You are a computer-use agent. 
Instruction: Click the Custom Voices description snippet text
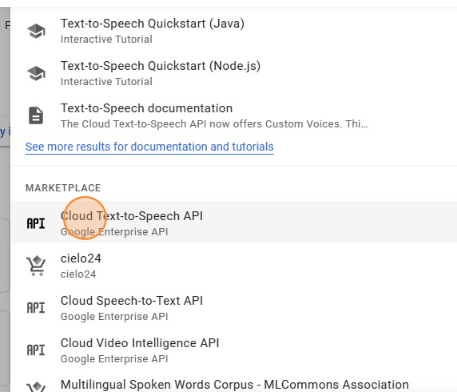(x=214, y=124)
